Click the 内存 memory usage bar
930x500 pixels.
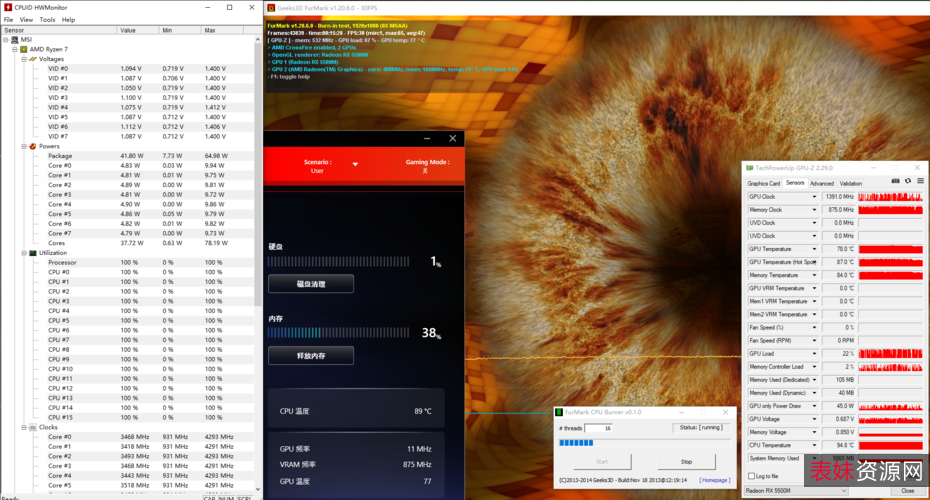coord(338,333)
